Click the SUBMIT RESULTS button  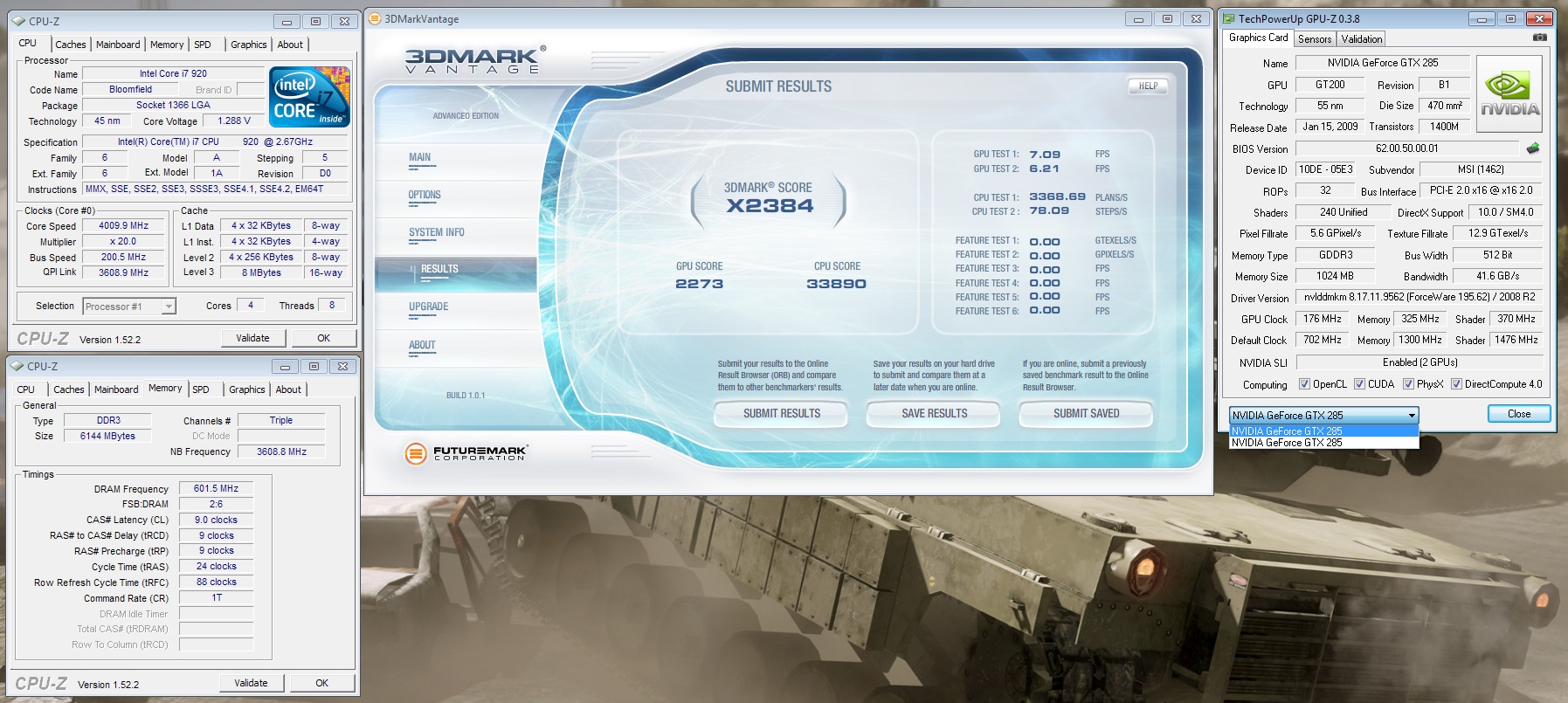(x=782, y=414)
